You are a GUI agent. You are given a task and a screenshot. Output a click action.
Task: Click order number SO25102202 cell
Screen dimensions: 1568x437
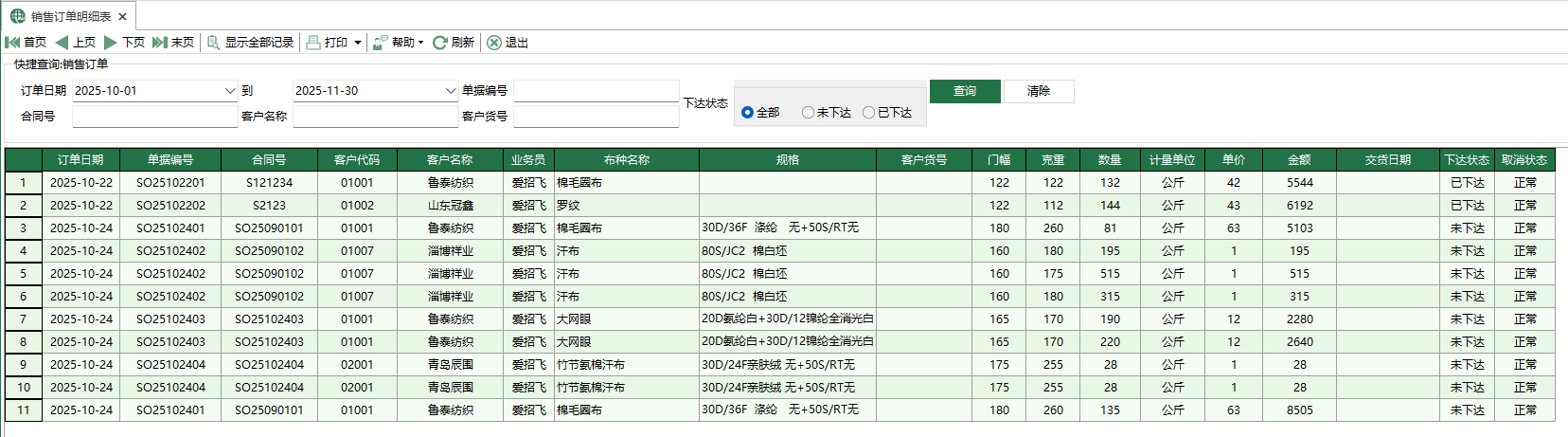[x=170, y=206]
